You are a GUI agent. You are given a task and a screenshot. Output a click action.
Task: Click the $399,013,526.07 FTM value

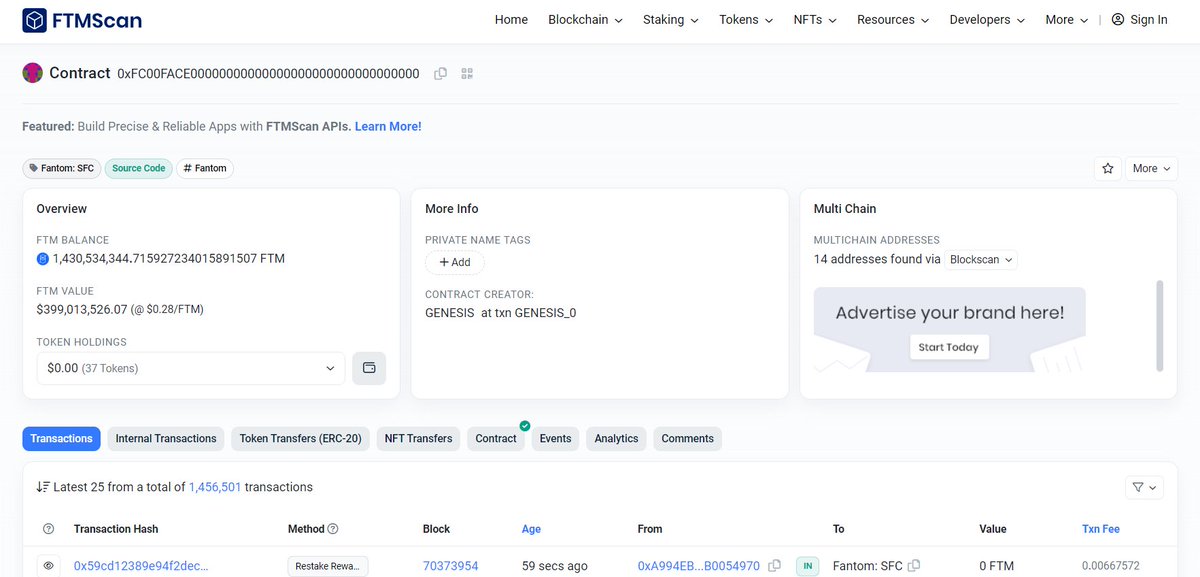pyautogui.click(x=82, y=310)
